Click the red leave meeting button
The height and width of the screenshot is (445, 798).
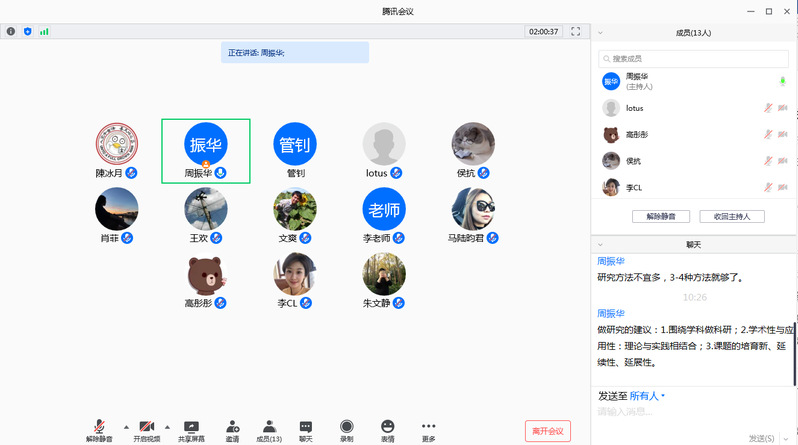548,431
